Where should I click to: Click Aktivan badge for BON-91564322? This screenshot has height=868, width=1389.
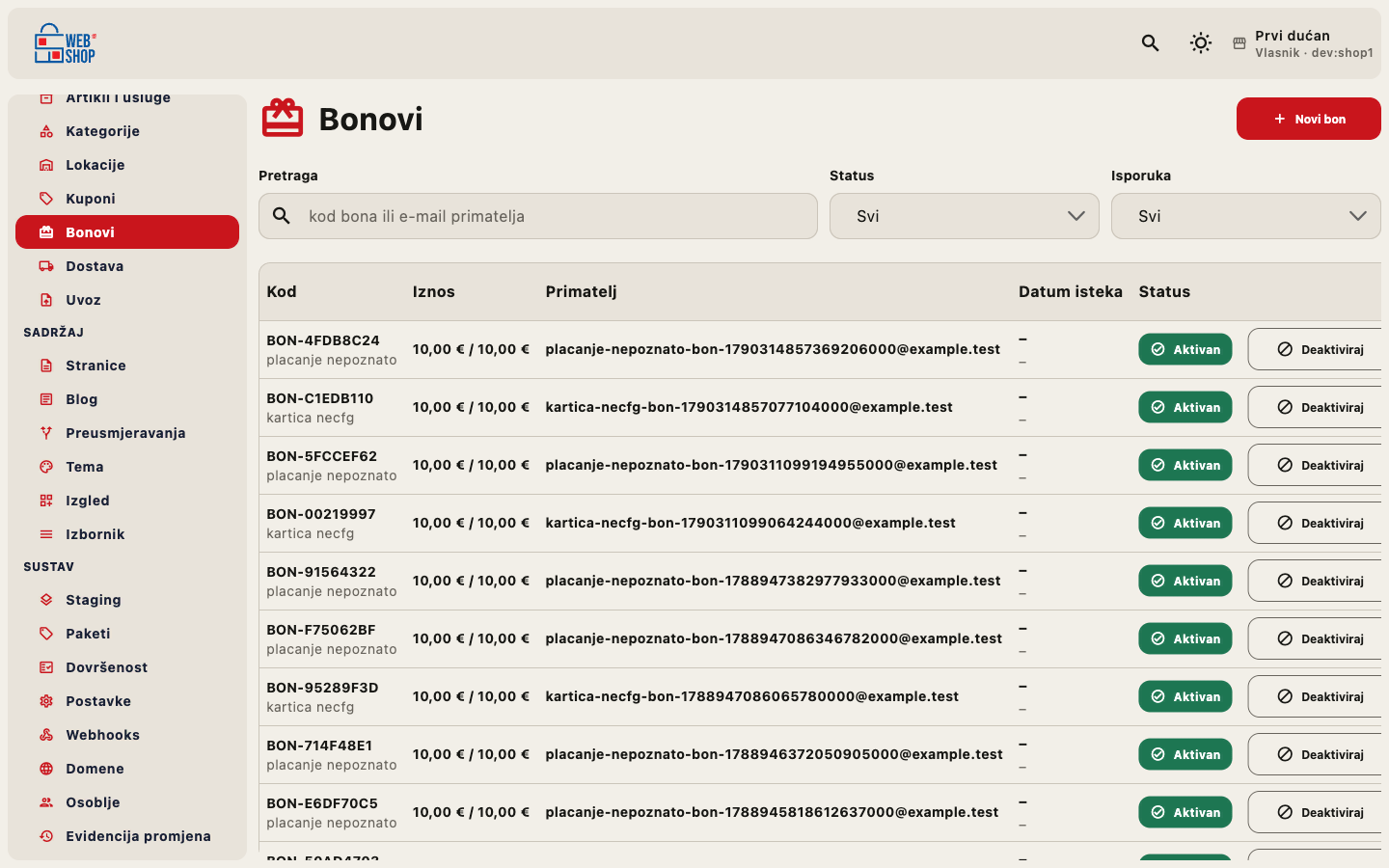(x=1185, y=581)
